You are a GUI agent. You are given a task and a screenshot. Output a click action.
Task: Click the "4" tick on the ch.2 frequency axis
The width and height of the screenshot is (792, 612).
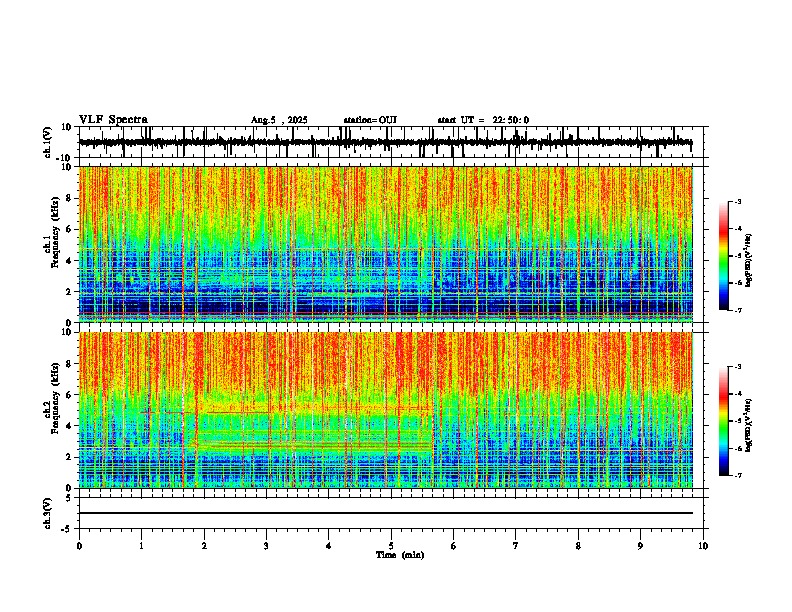(x=69, y=426)
